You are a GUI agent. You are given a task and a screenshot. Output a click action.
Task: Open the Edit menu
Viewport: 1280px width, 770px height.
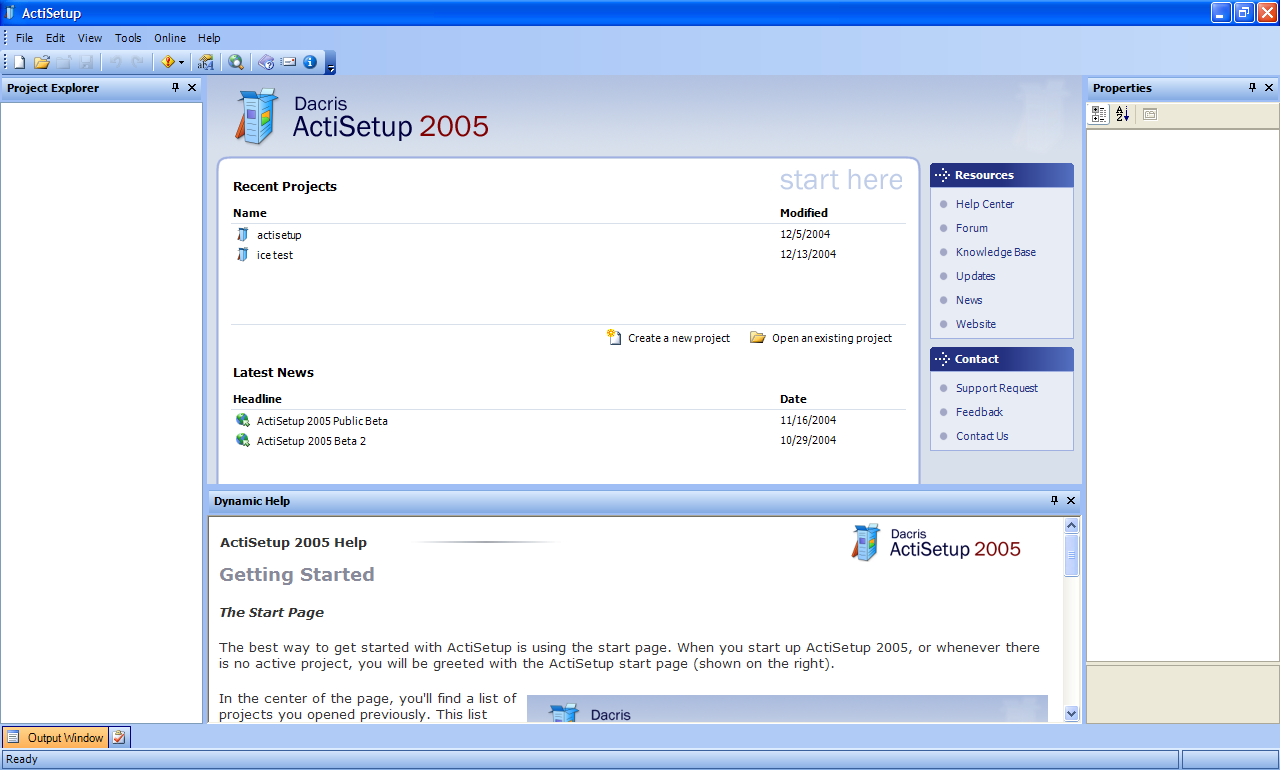[55, 38]
